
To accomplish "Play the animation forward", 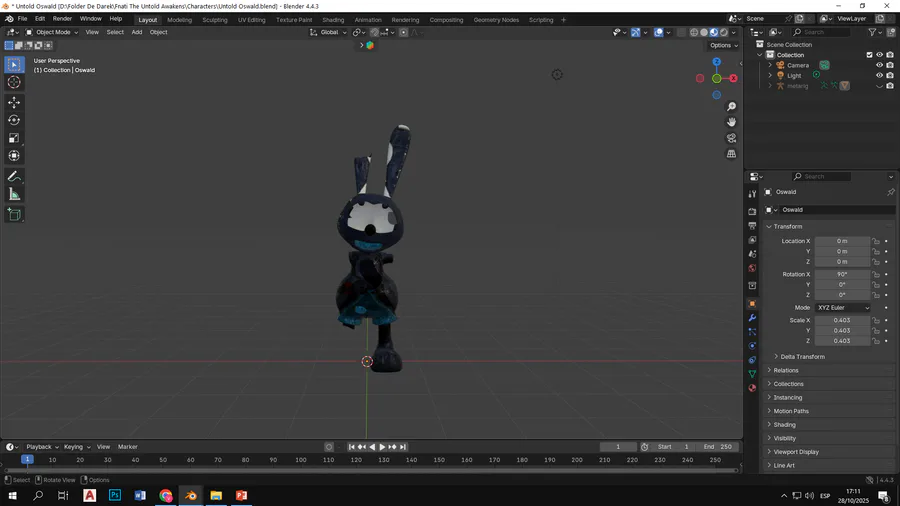I will 382,447.
